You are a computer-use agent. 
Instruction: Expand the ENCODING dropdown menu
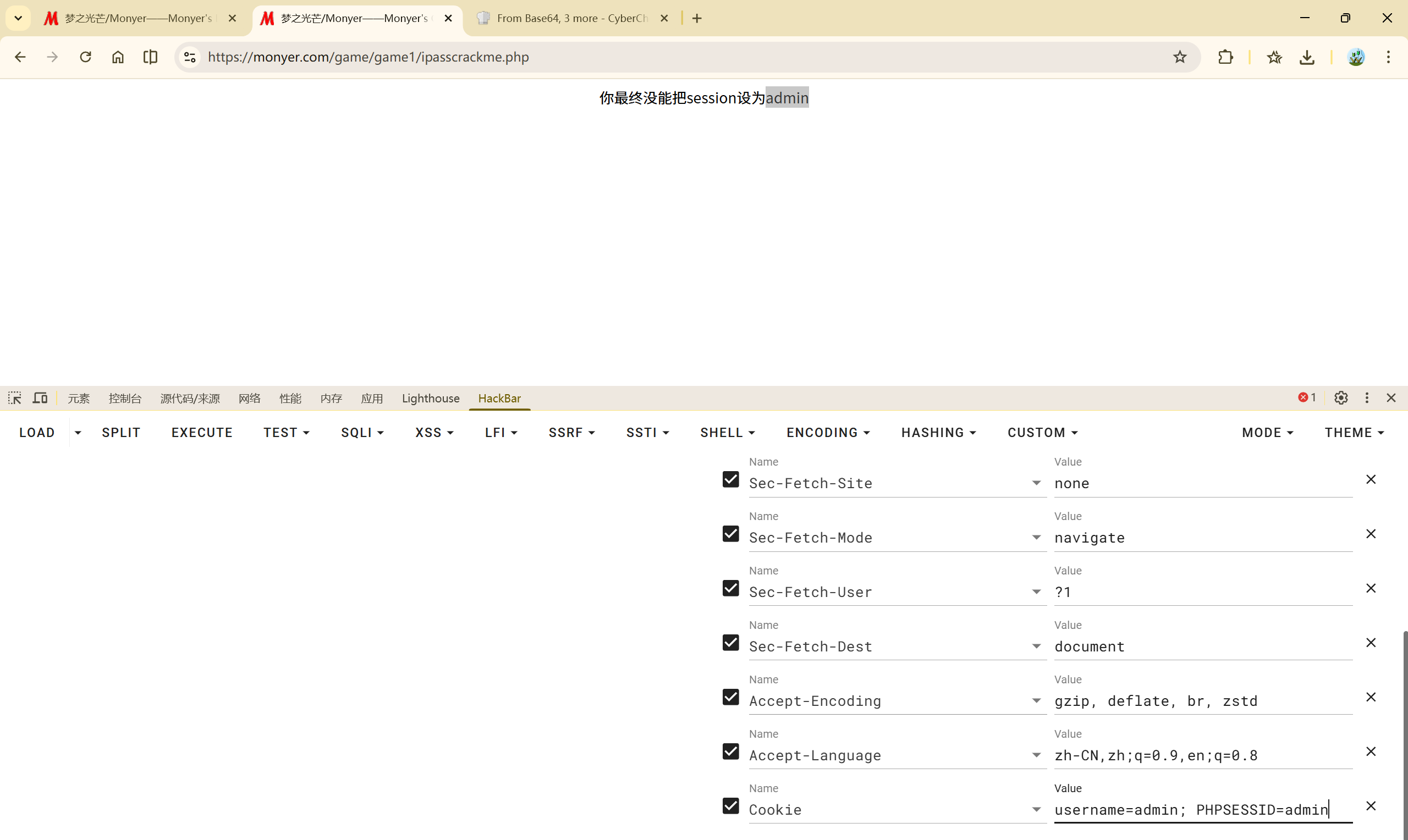pyautogui.click(x=828, y=433)
